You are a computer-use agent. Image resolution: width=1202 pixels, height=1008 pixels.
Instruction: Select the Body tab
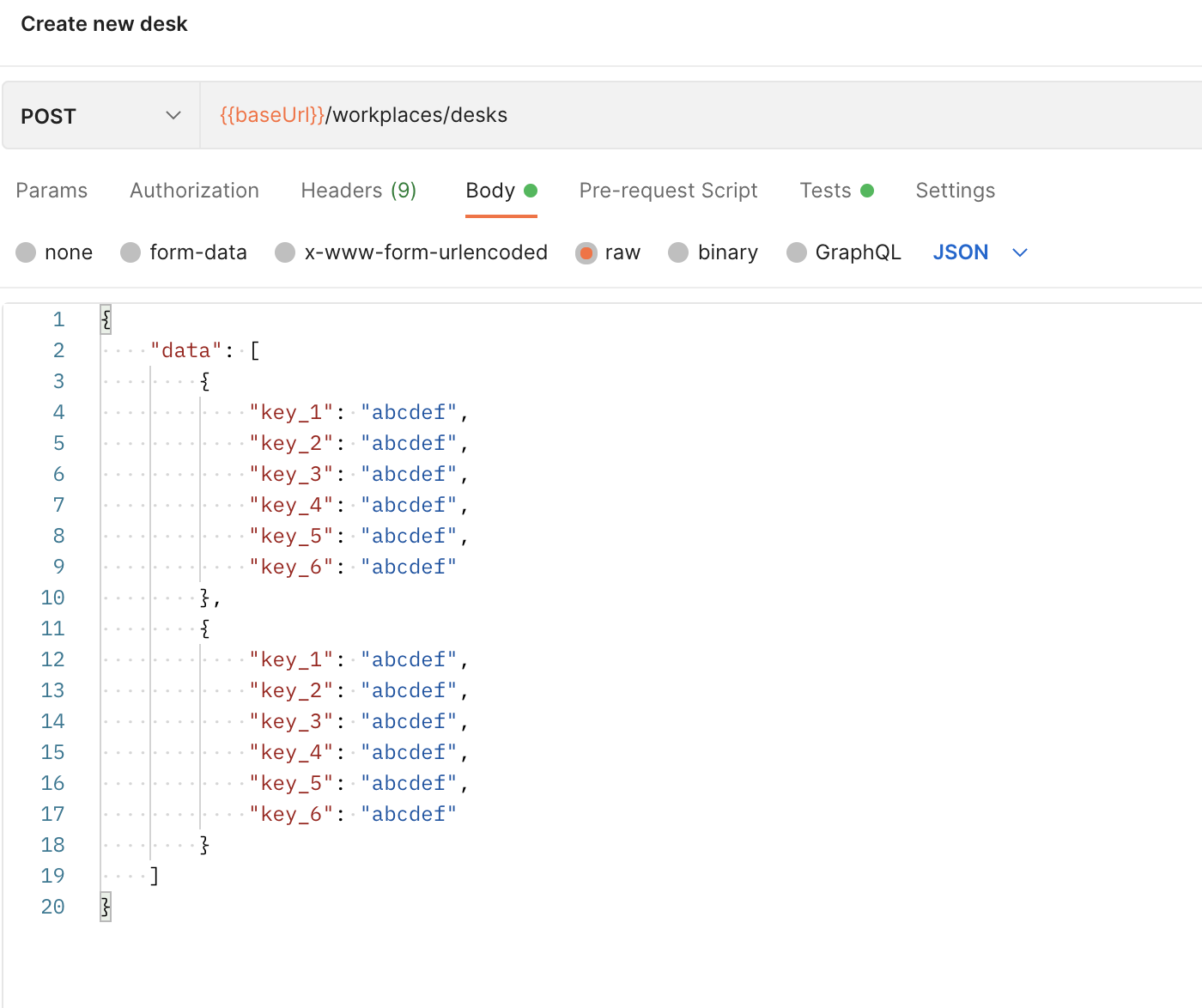(501, 191)
